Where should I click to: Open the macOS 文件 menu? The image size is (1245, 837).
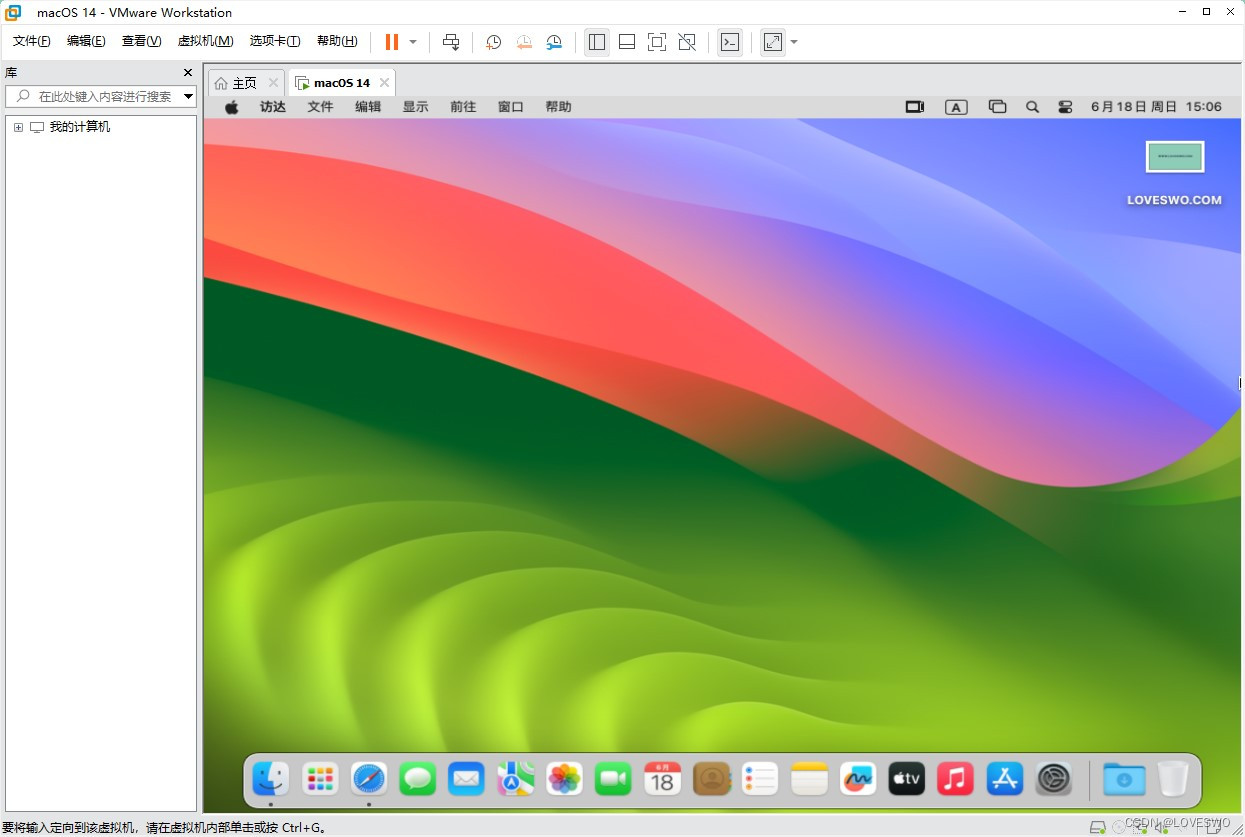(320, 107)
